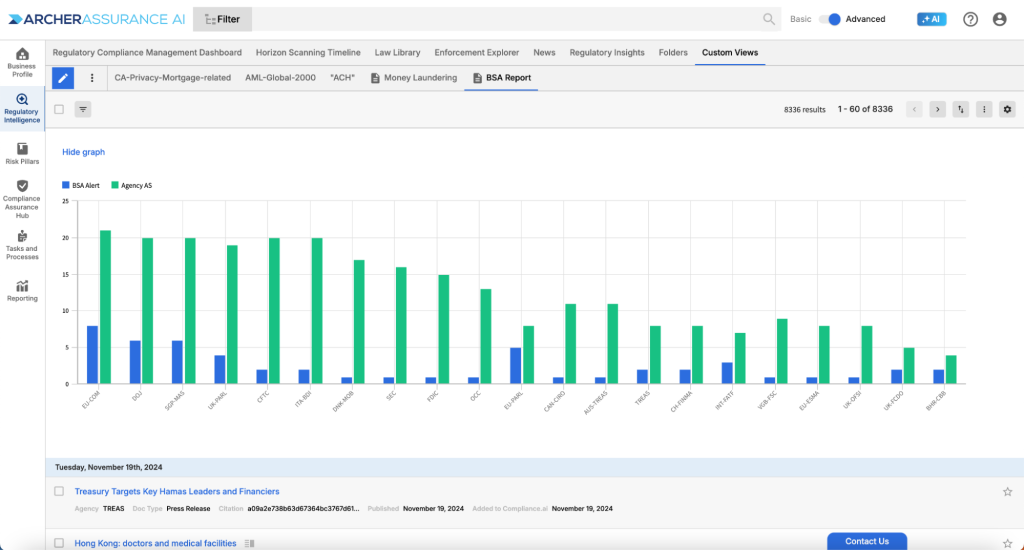Go to next results page
1024x550 pixels.
click(x=938, y=110)
